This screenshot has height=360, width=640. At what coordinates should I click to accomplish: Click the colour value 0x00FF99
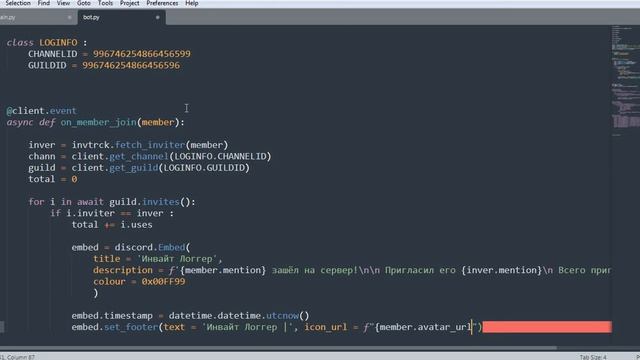pos(163,282)
